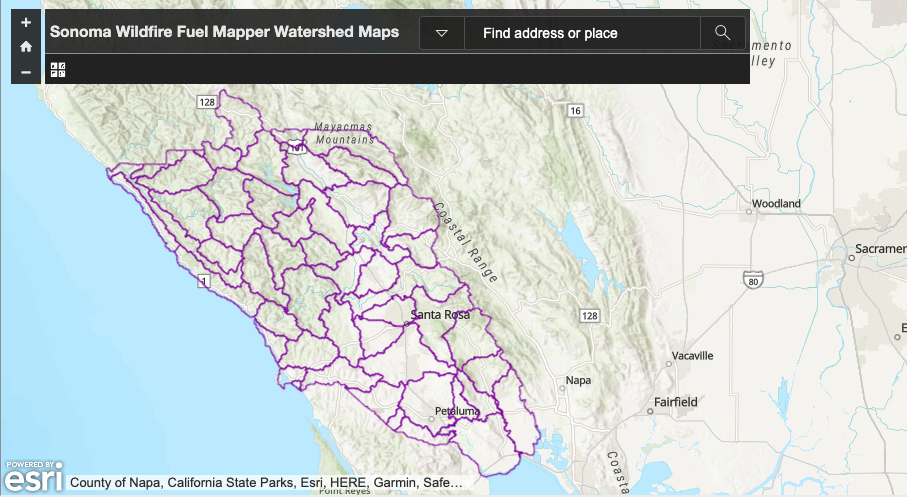Select the Fairfield city label
Screen dimensions: 907x500
tap(675, 402)
